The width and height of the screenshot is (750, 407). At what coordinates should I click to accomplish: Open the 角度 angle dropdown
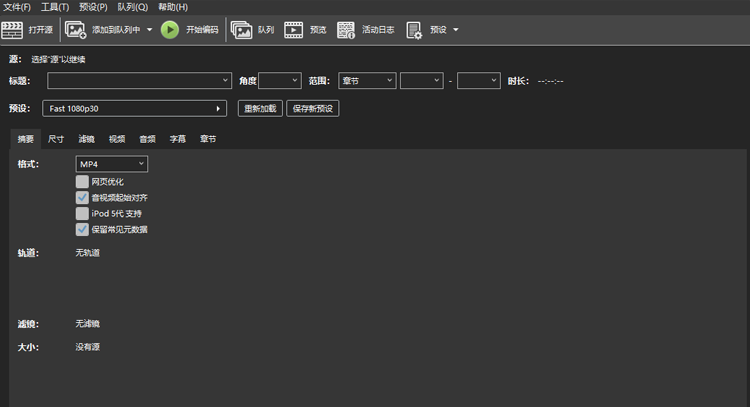279,81
